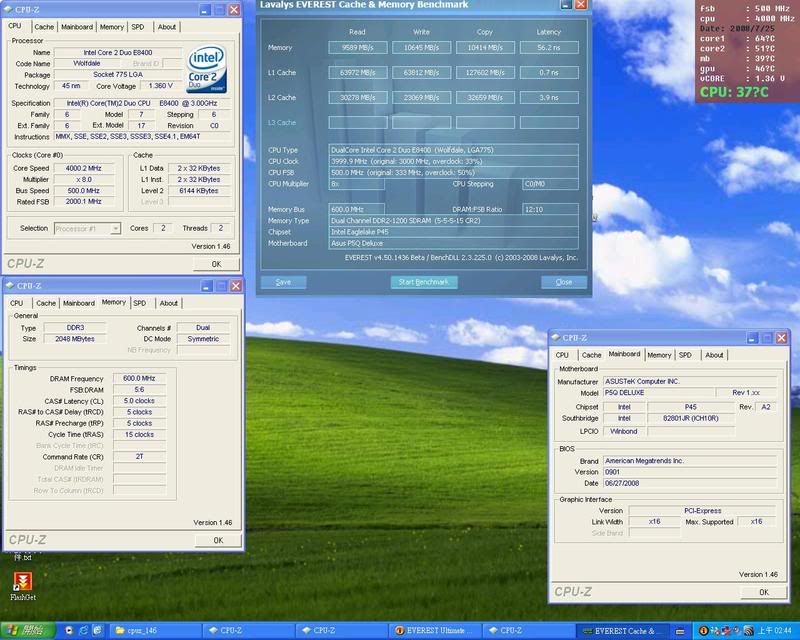The width and height of the screenshot is (800, 640).
Task: Select the About tab in mainboard CPU-Z window
Action: [x=714, y=355]
